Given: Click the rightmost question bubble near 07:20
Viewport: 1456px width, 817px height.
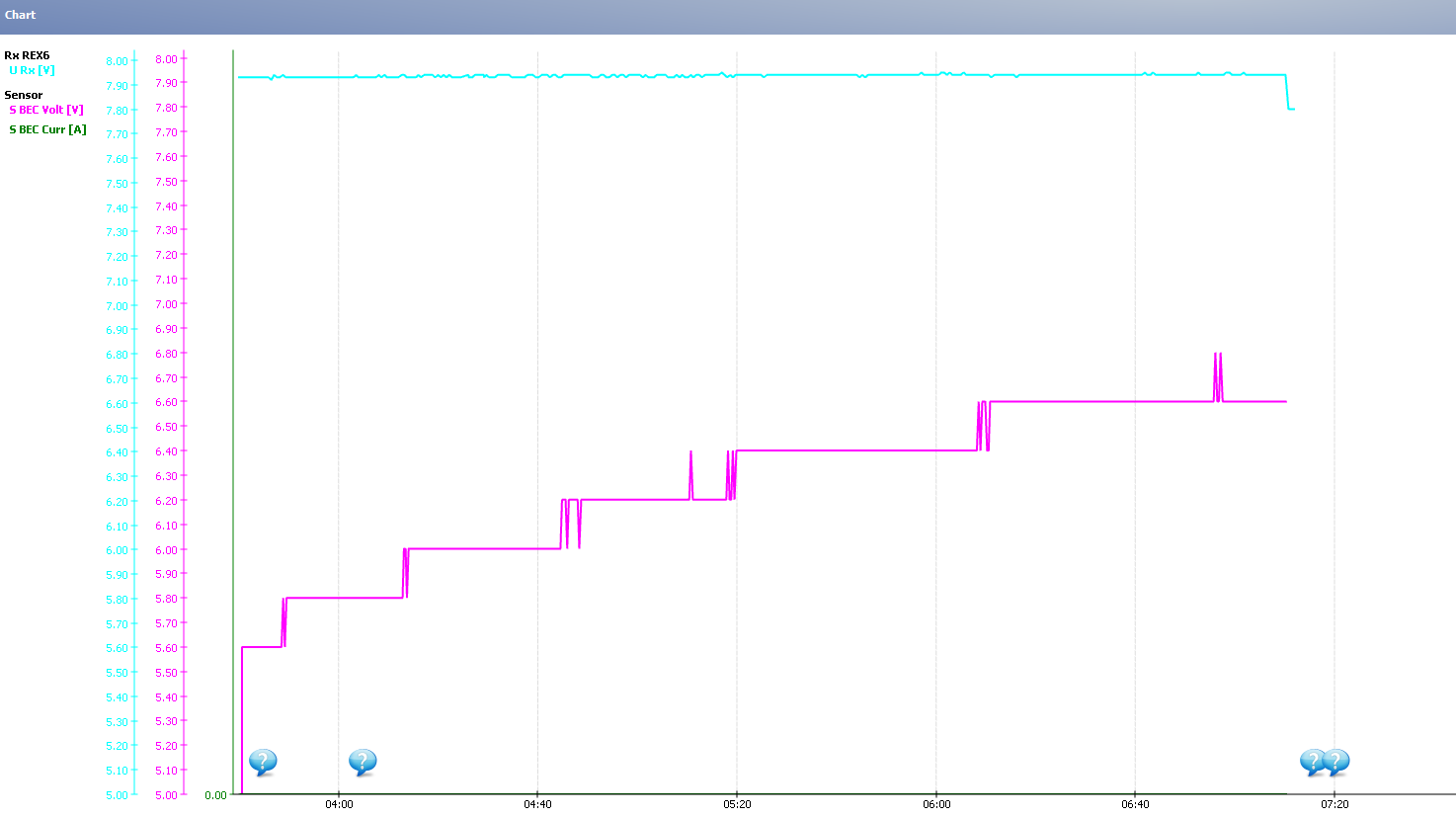Looking at the screenshot, I should coord(1336,762).
